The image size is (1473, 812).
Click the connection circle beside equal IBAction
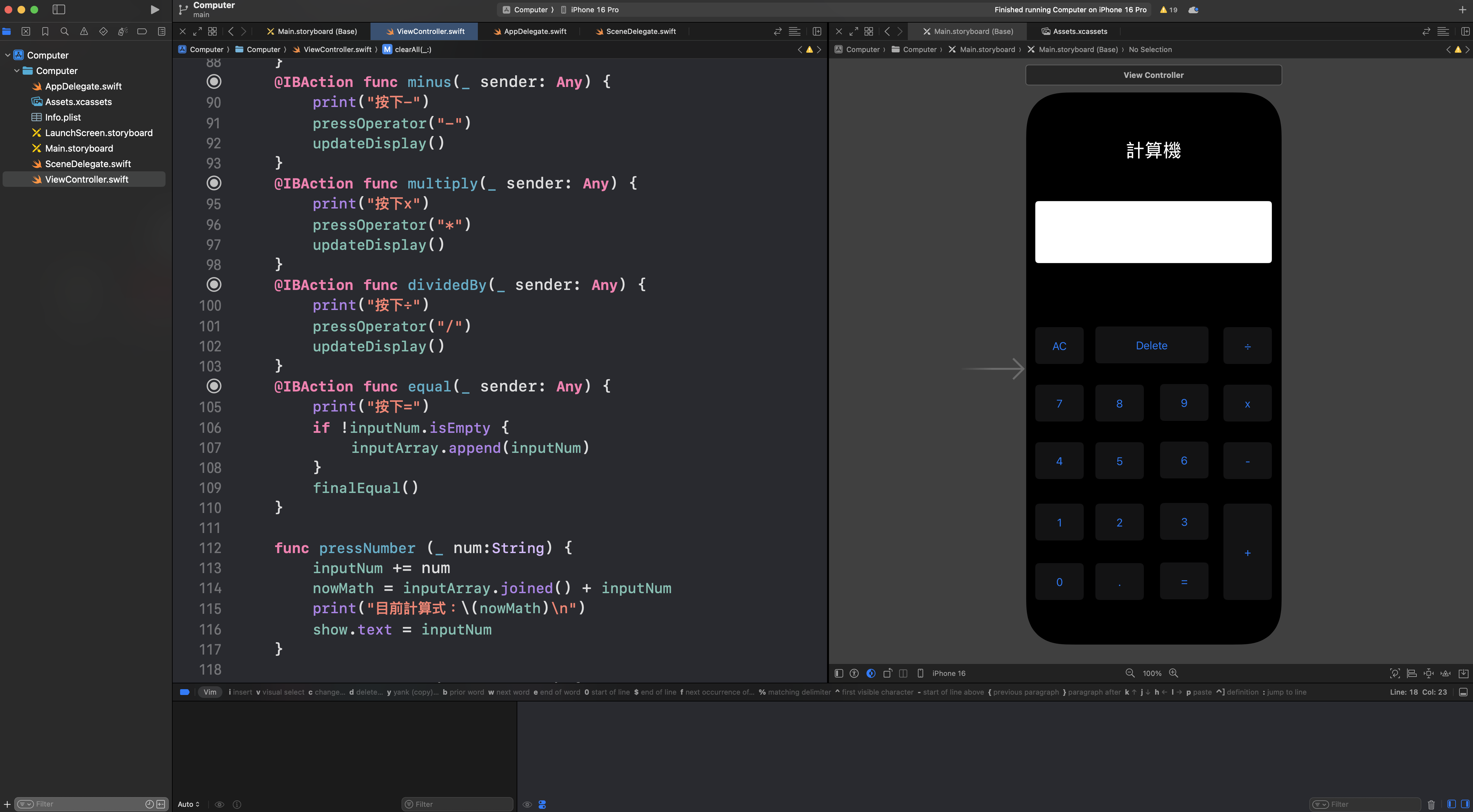pyautogui.click(x=214, y=386)
